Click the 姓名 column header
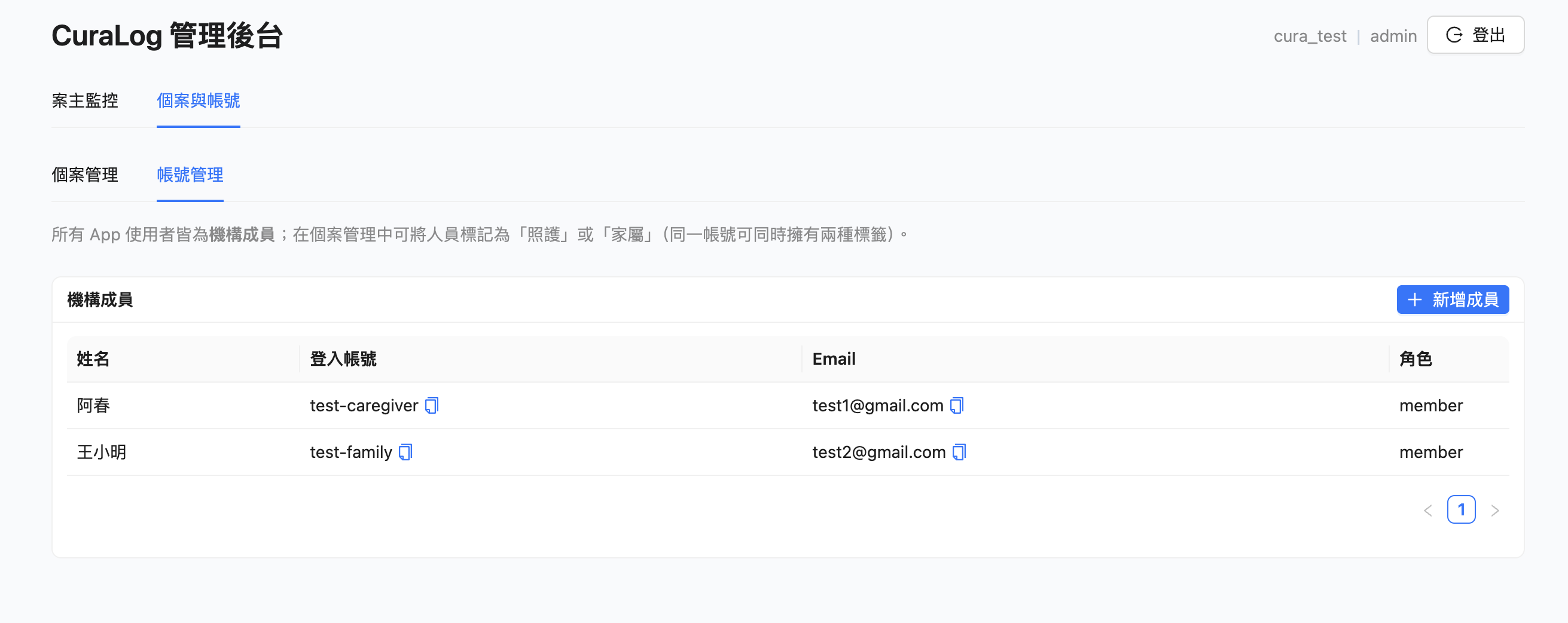This screenshot has height=623, width=1568. (93, 359)
